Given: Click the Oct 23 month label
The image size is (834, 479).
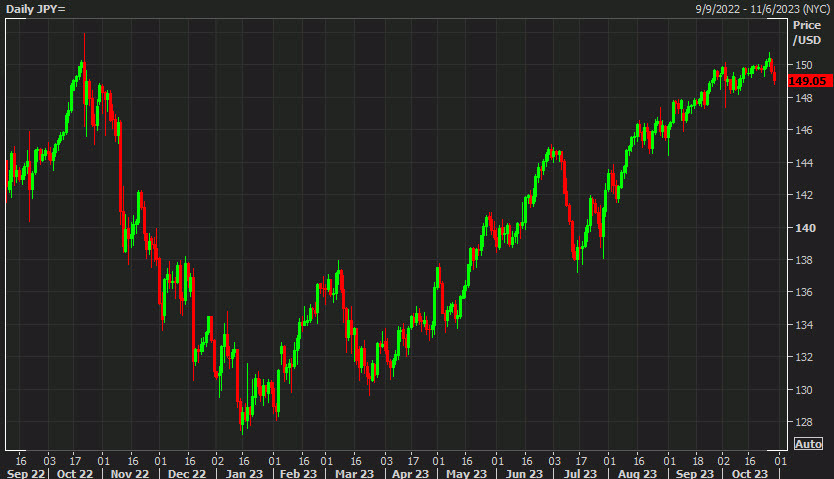Looking at the screenshot, I should pyautogui.click(x=749, y=473).
